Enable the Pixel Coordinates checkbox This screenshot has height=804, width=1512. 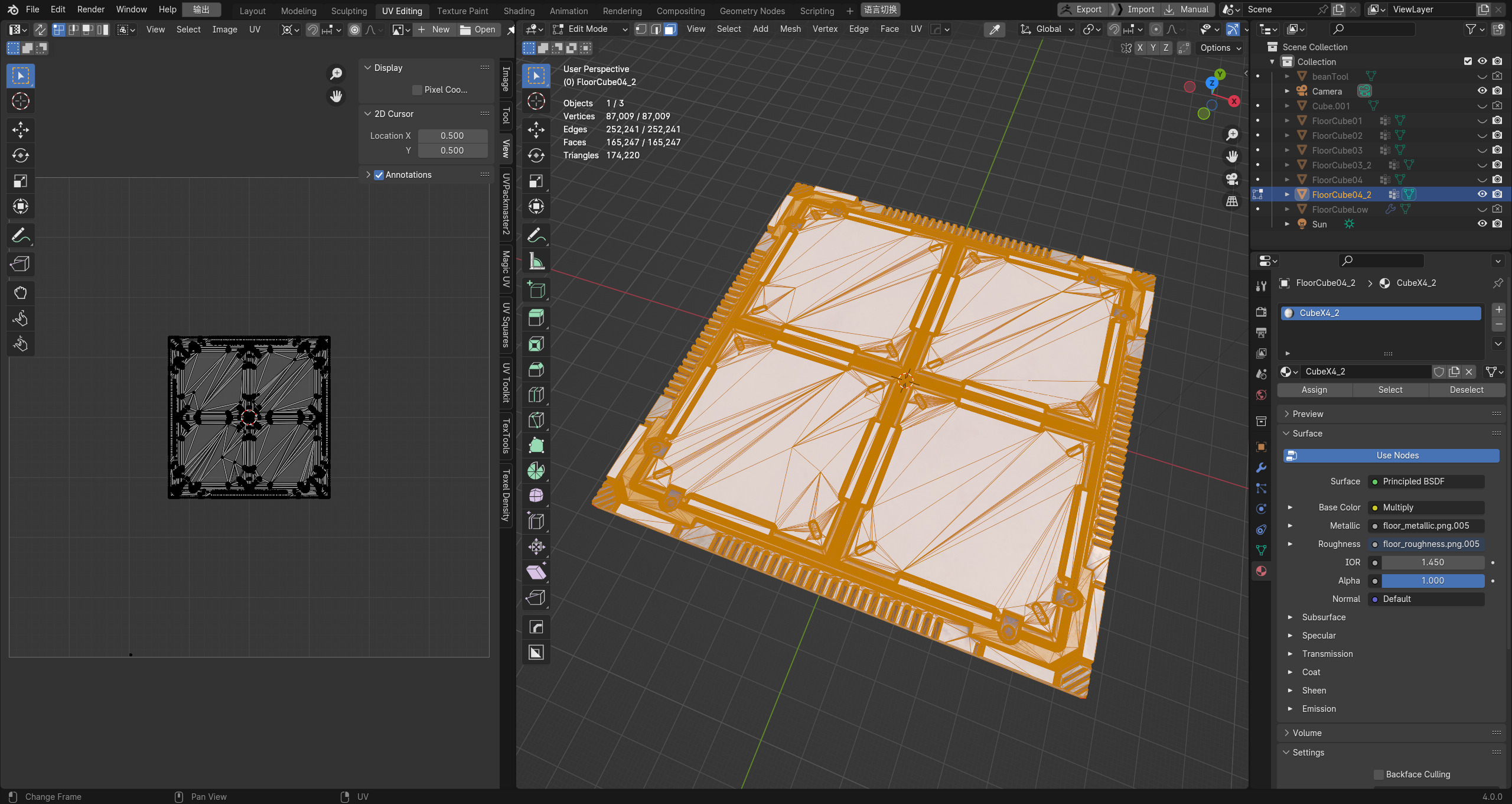click(x=418, y=90)
